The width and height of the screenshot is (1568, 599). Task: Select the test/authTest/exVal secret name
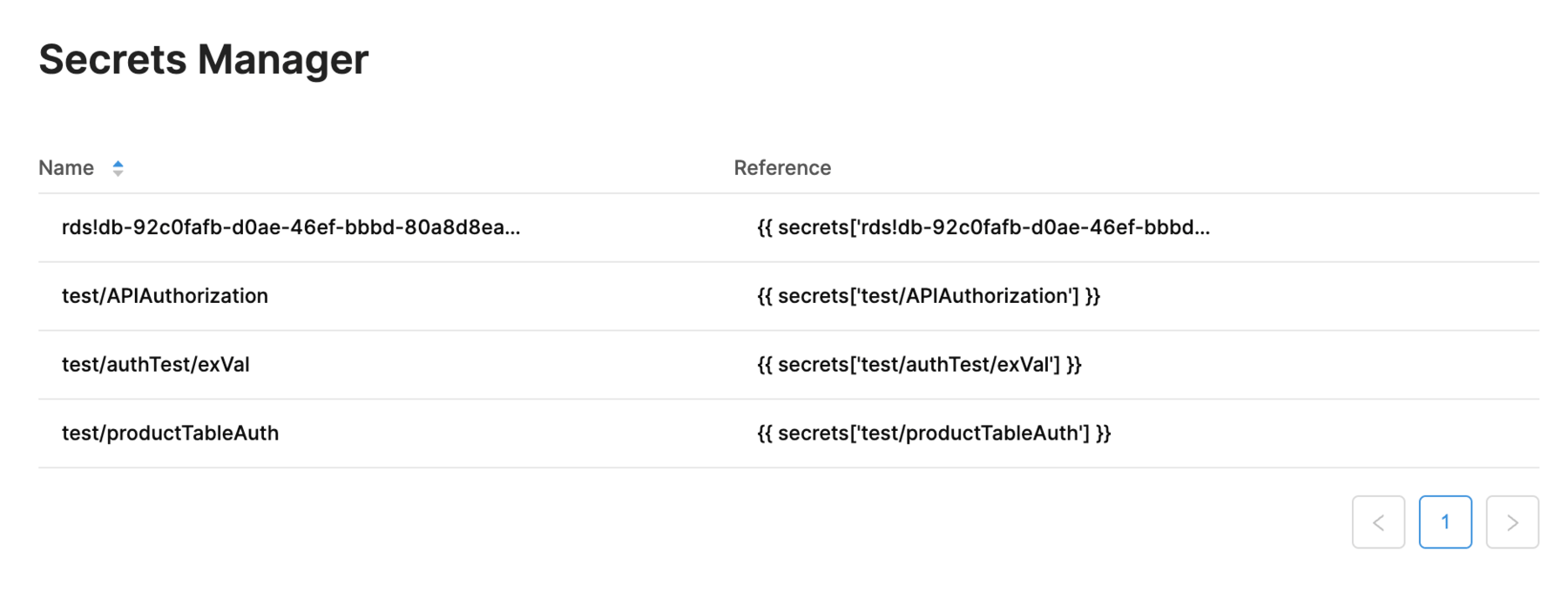[x=155, y=365]
